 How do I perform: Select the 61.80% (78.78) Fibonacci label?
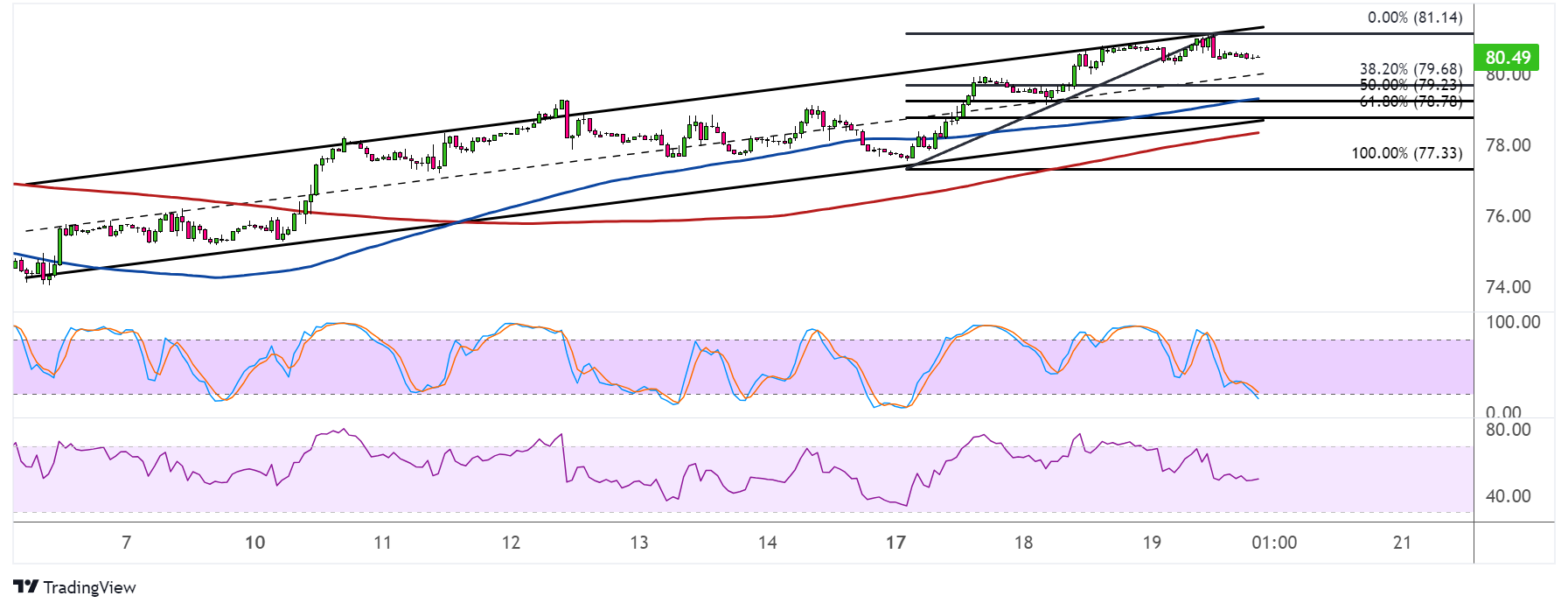coord(1411,102)
